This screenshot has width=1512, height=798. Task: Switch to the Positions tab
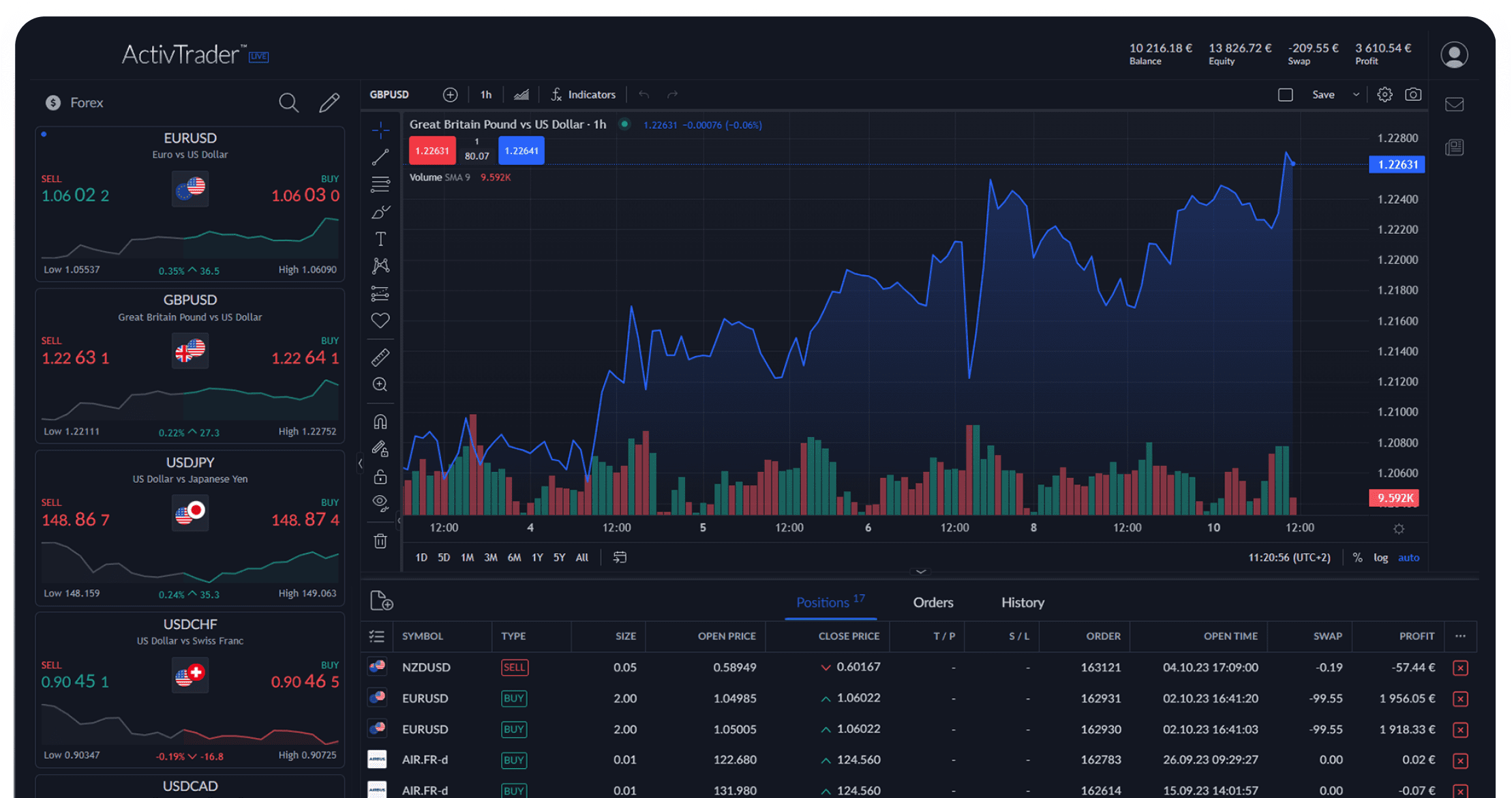pos(830,602)
